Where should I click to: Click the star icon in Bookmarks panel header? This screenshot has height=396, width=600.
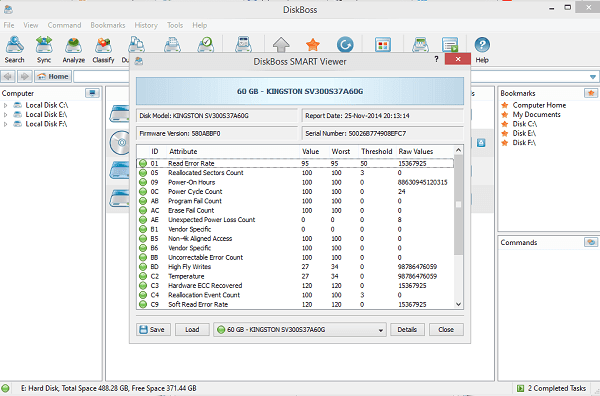tap(591, 93)
